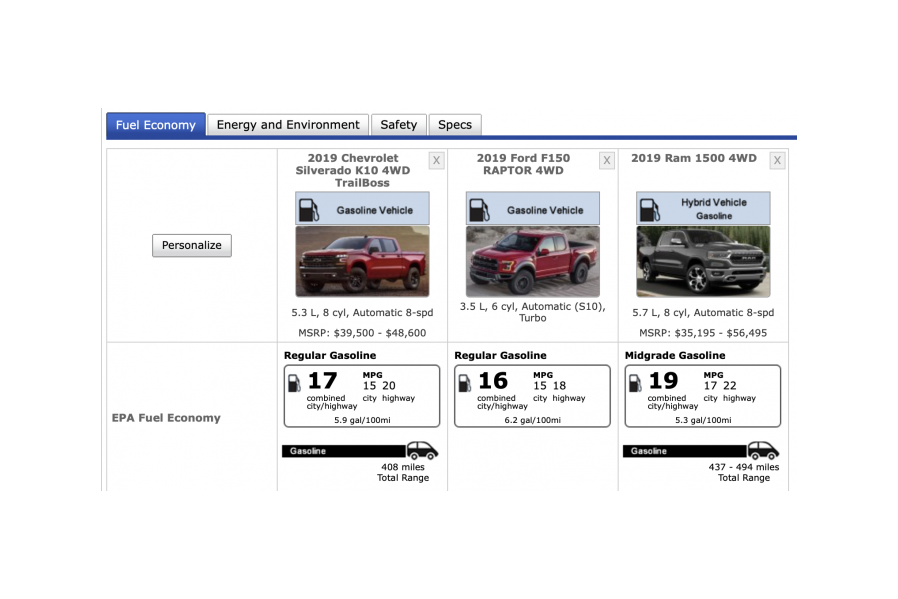Click the fuel pump icon in F150's 16 MPG box

point(464,382)
